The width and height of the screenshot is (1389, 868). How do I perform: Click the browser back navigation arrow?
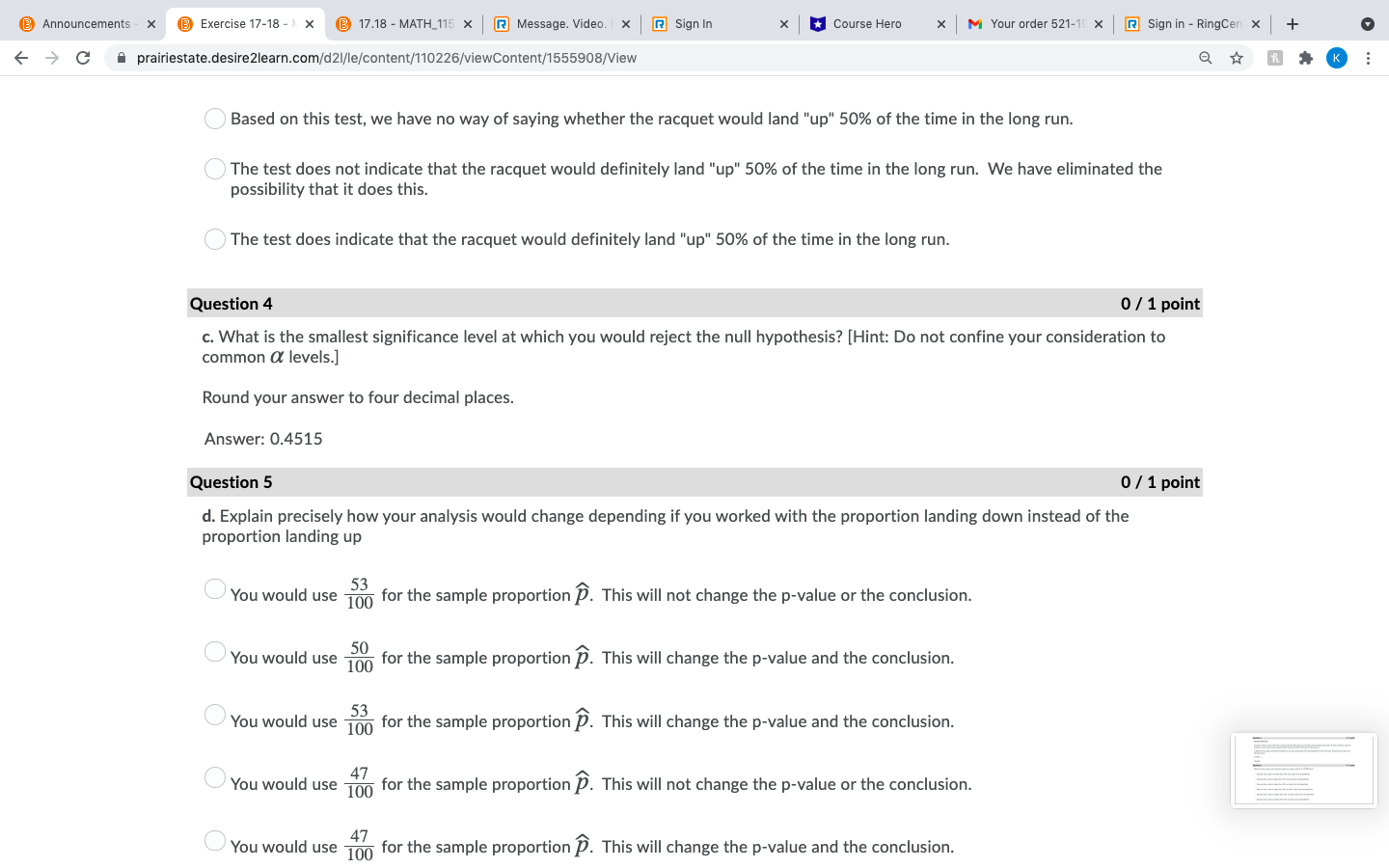pos(21,58)
